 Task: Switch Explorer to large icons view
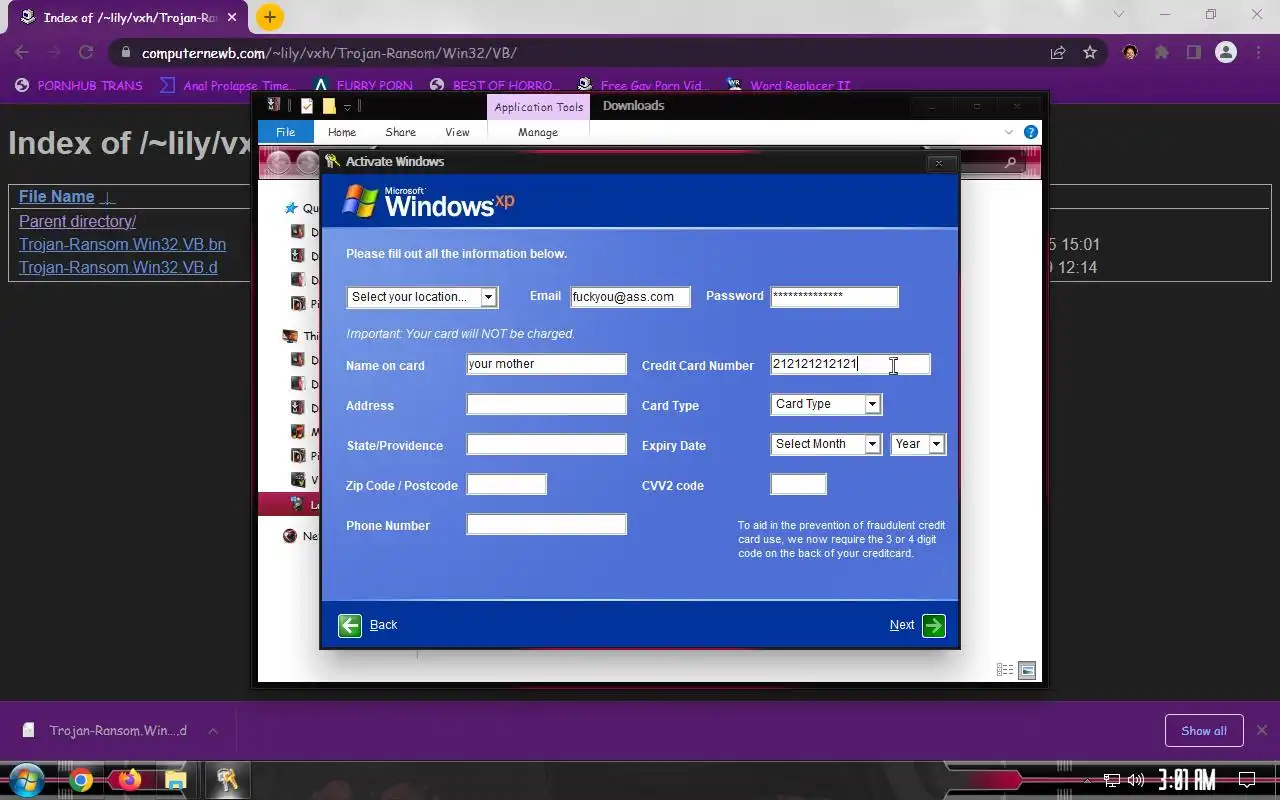pos(1027,670)
